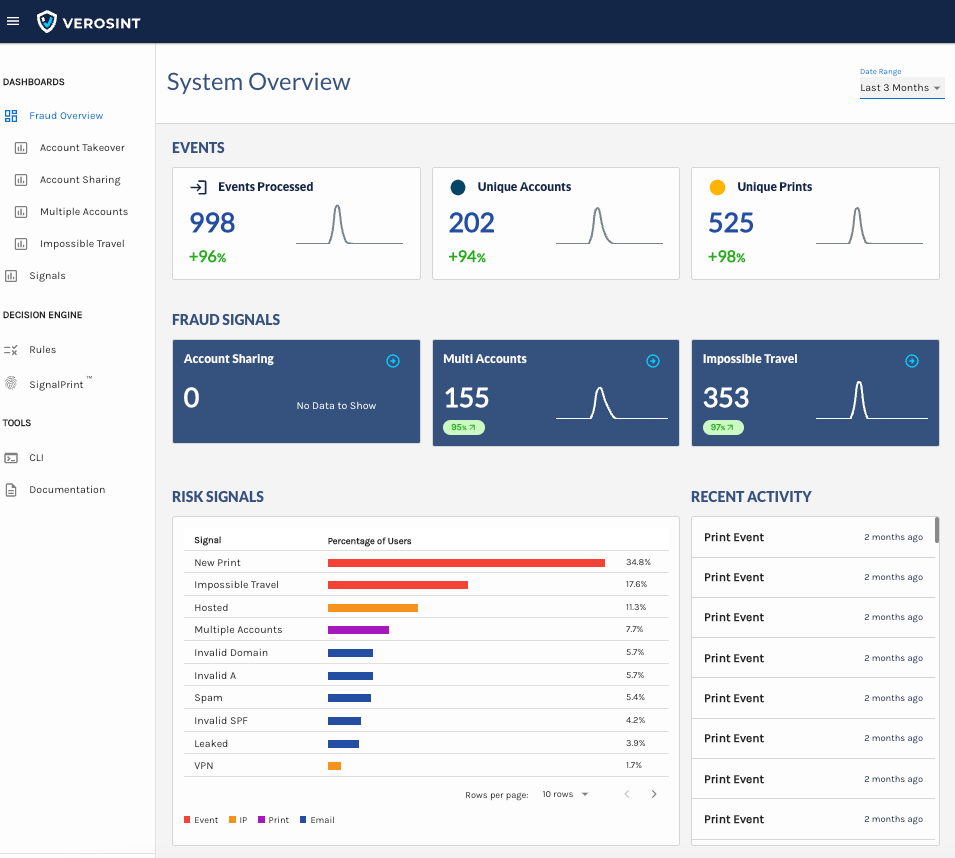Open the Date Range dropdown
The width and height of the screenshot is (955, 858).
(x=901, y=88)
